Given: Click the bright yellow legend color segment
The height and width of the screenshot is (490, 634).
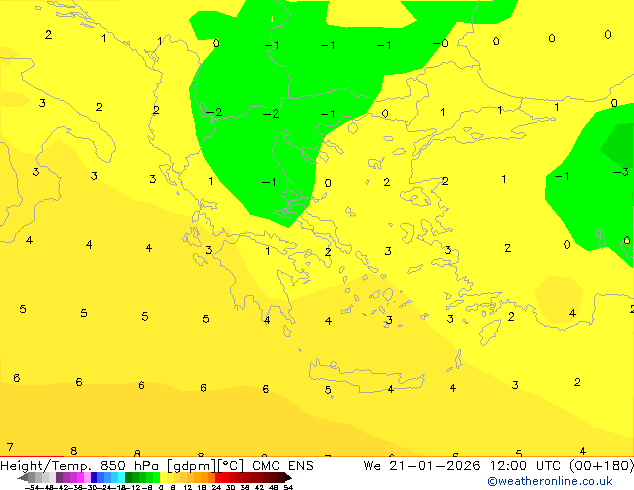Looking at the screenshot, I should (x=163, y=477).
